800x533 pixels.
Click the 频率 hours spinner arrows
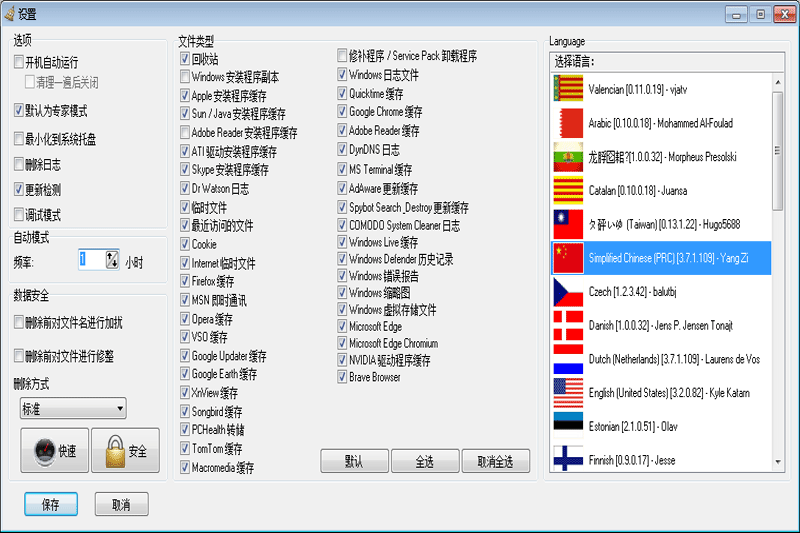pyautogui.click(x=112, y=260)
